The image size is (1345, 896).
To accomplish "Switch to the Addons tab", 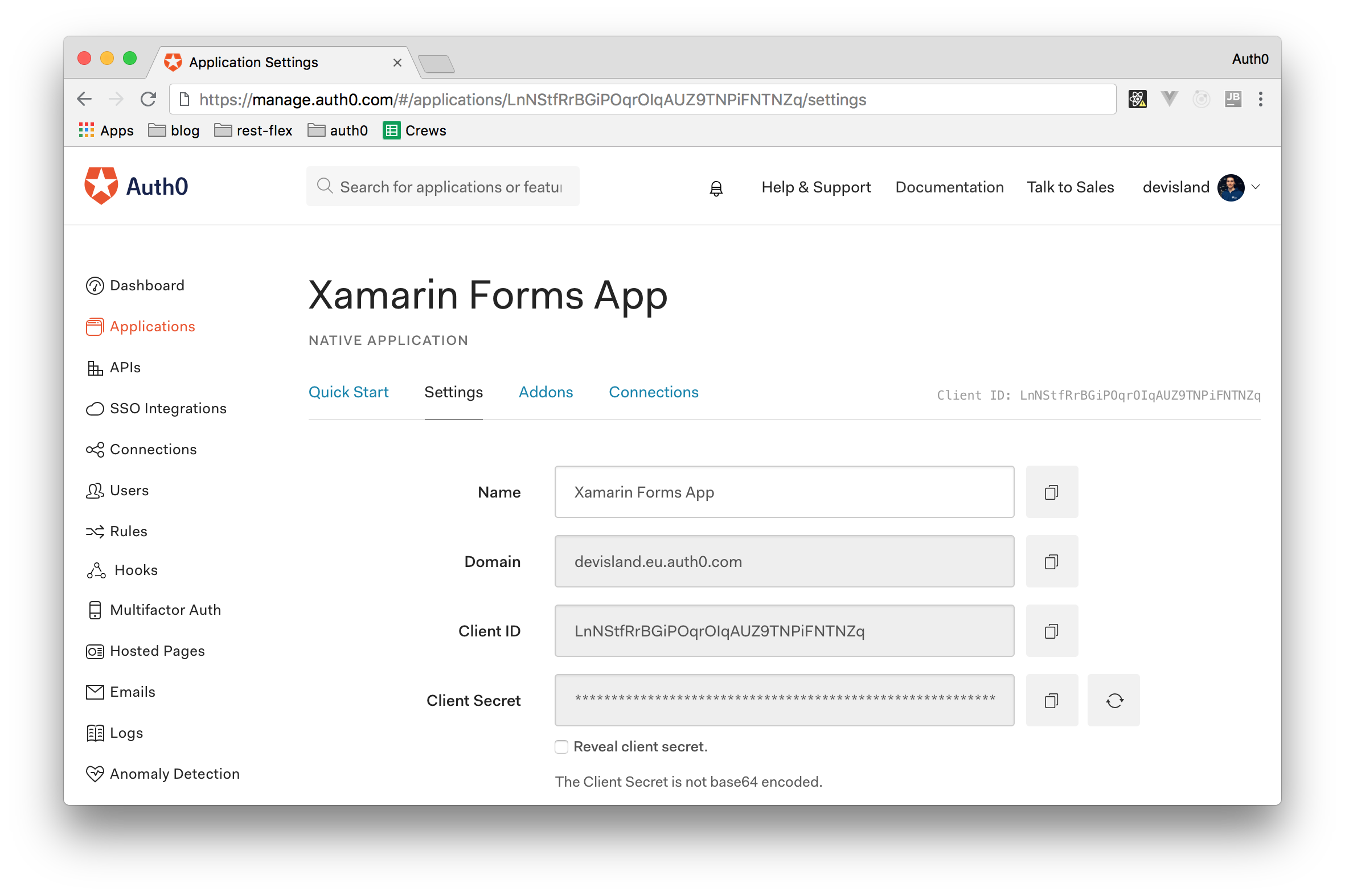I will [x=546, y=392].
